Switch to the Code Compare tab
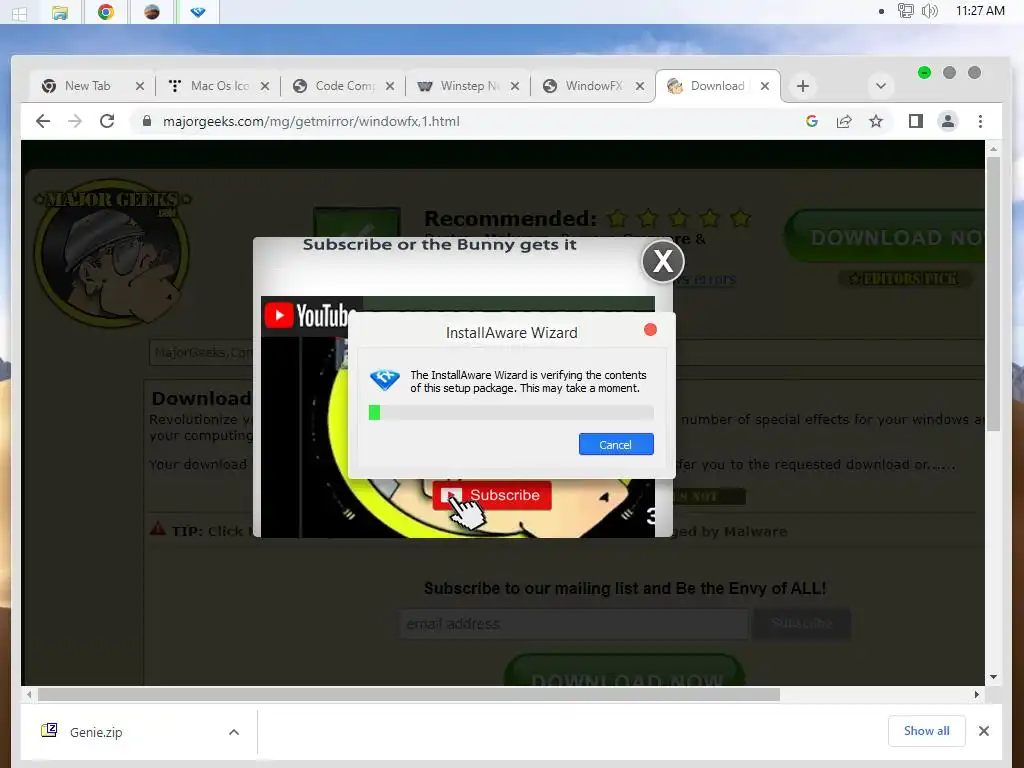 tap(344, 86)
